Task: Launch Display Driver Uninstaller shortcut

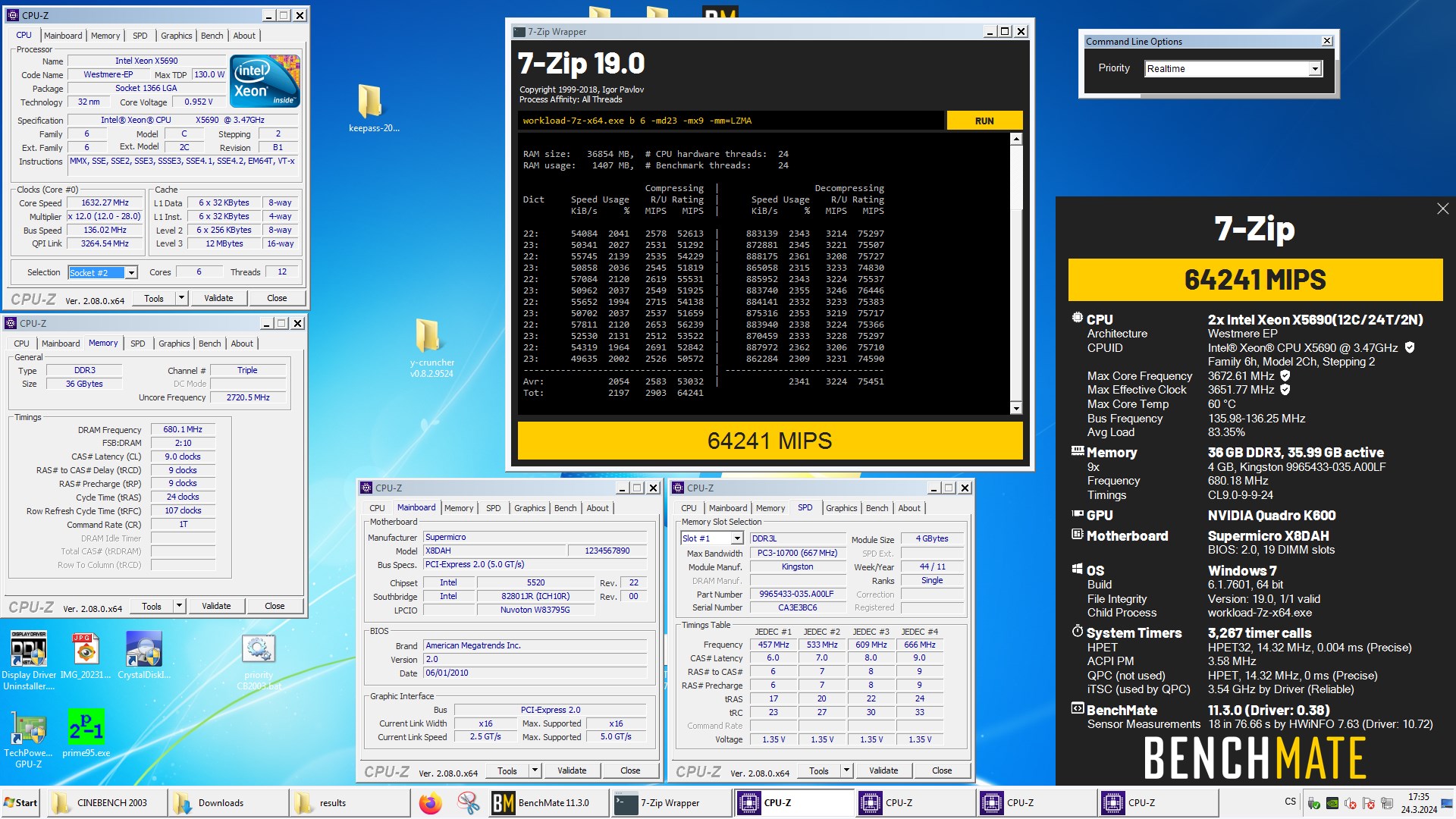Action: coord(28,648)
